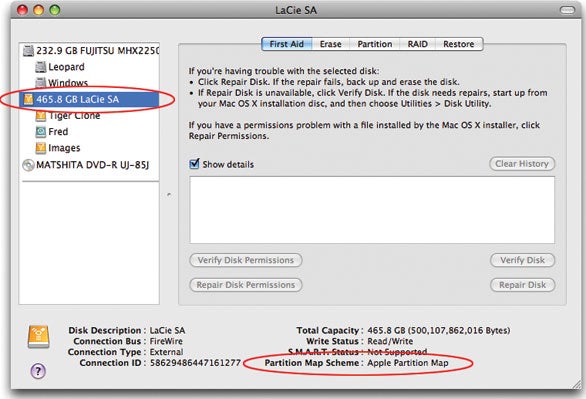Click the Tiger Clone volume icon
The width and height of the screenshot is (586, 399).
[40, 116]
